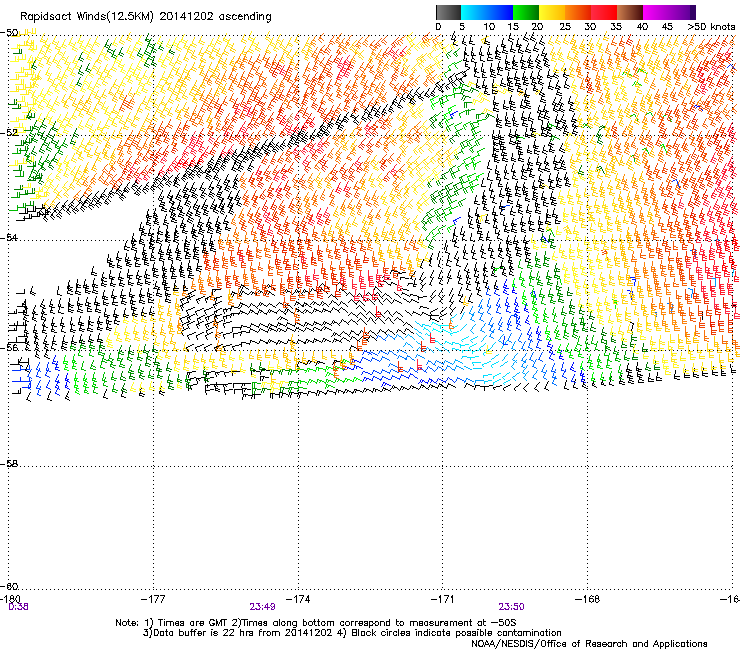
Task: Click the '20141202 ascending' date text in the title
Action: tap(215, 17)
